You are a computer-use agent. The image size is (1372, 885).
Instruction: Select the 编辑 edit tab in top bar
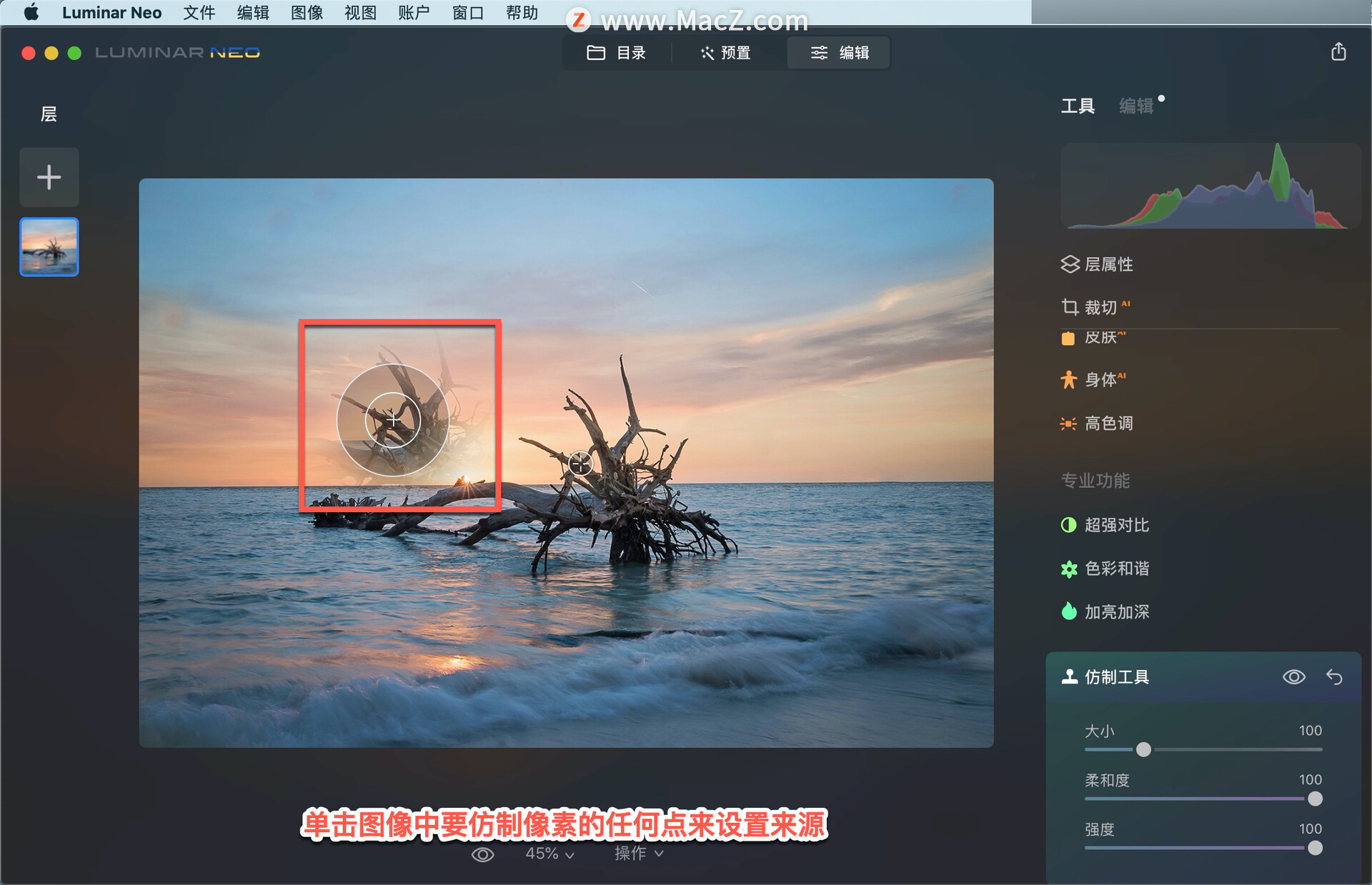pyautogui.click(x=839, y=53)
